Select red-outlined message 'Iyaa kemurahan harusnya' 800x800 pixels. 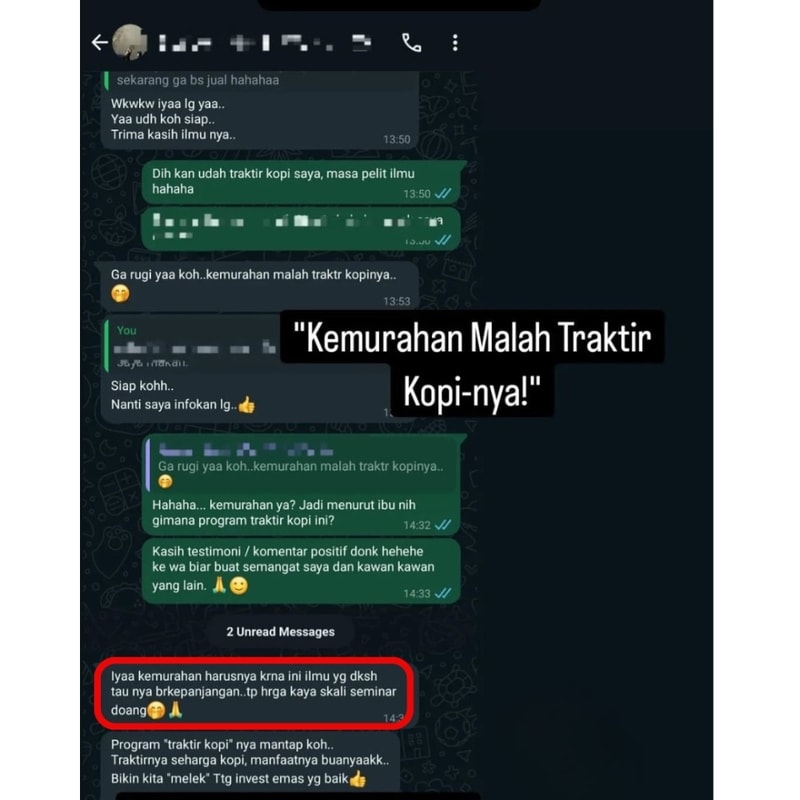pyautogui.click(x=254, y=693)
